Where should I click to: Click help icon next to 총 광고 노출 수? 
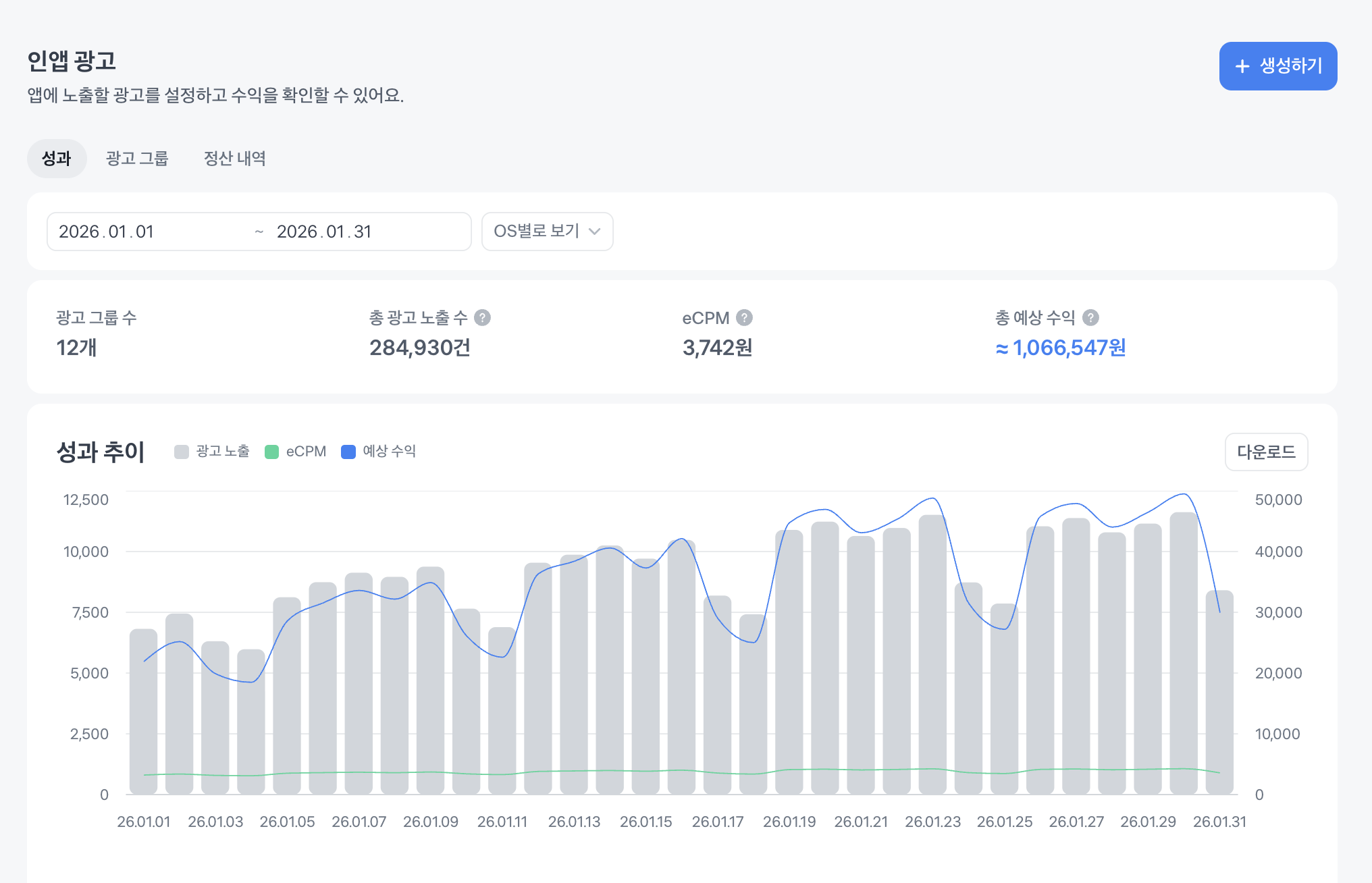click(482, 317)
